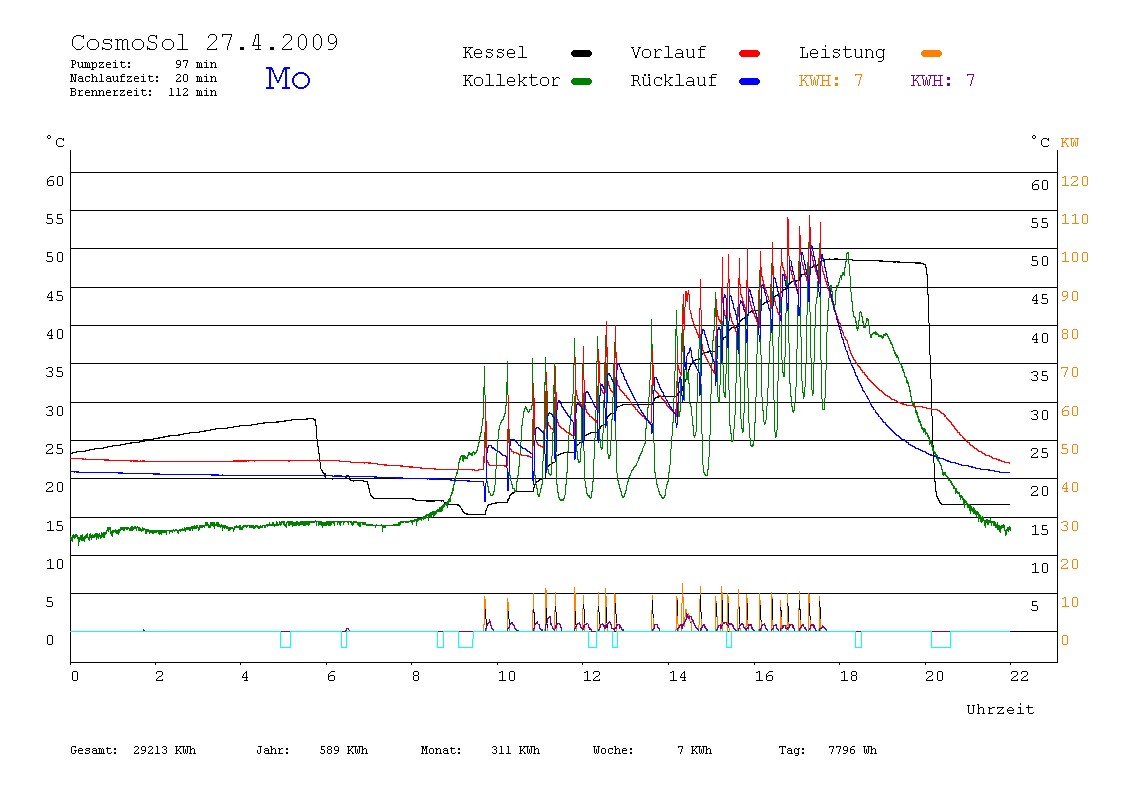Screen dimensions: 1148x812
Task: Click the "Kollektor" legend label
Action: coord(511,81)
